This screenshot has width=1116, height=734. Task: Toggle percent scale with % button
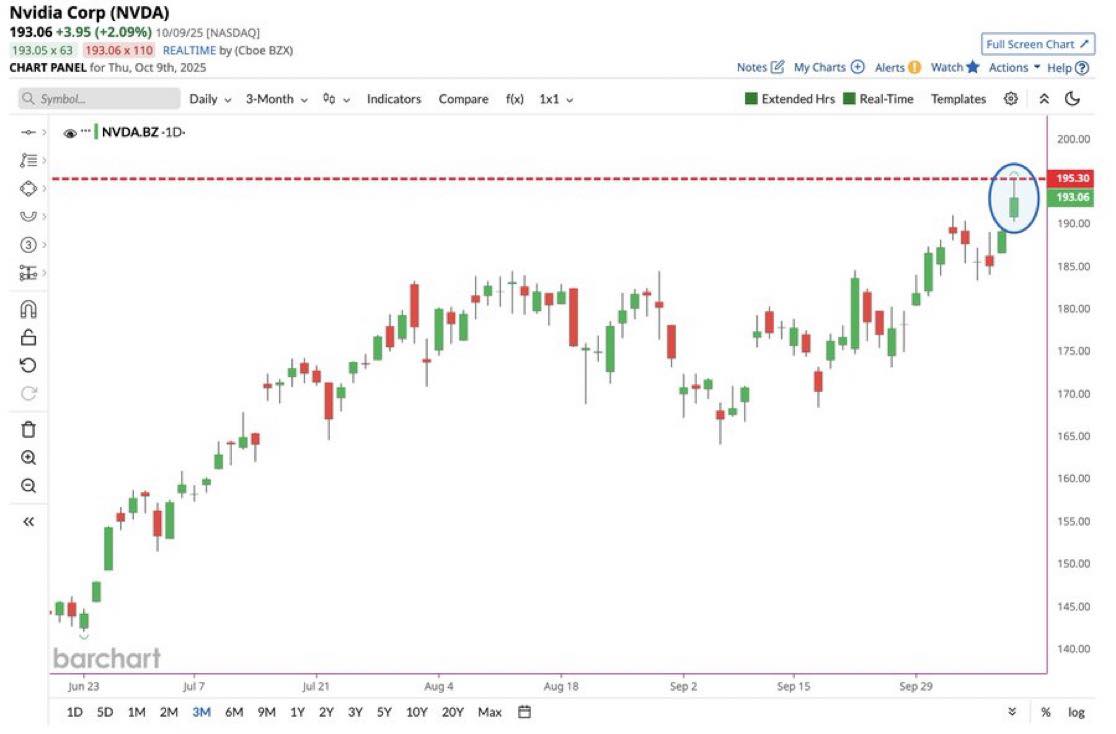click(1046, 712)
